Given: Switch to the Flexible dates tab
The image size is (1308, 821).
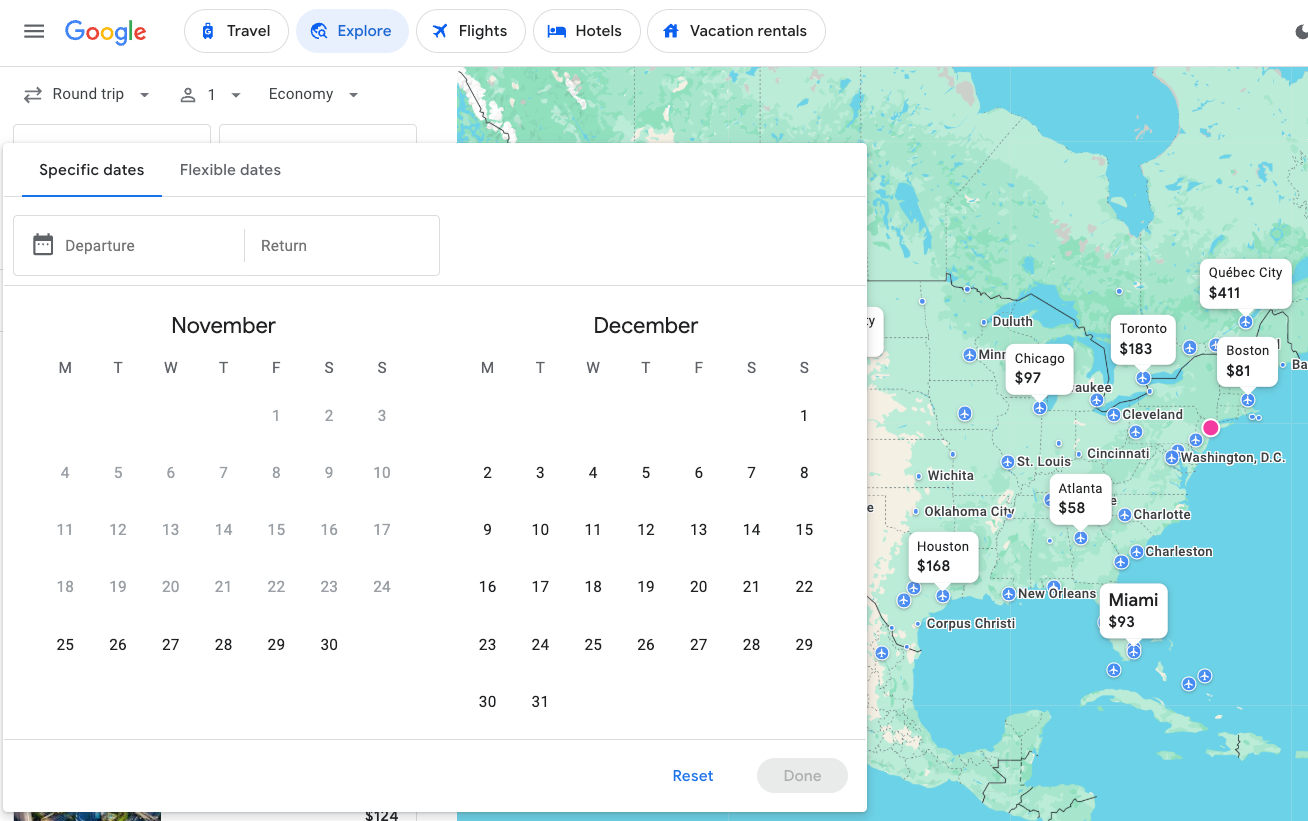Looking at the screenshot, I should click(230, 170).
